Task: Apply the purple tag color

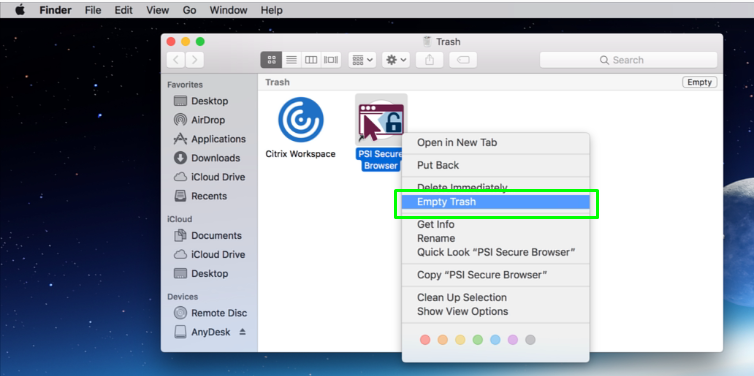Action: (513, 340)
